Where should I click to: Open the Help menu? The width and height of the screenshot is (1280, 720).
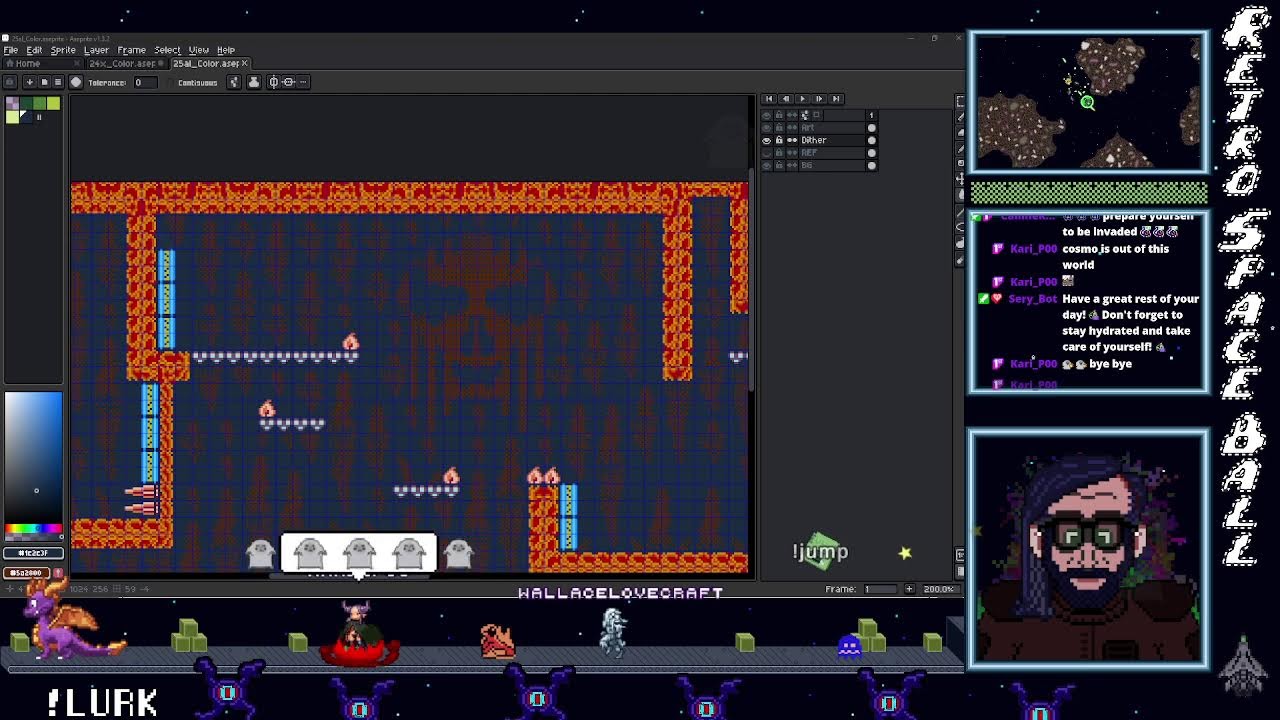226,50
